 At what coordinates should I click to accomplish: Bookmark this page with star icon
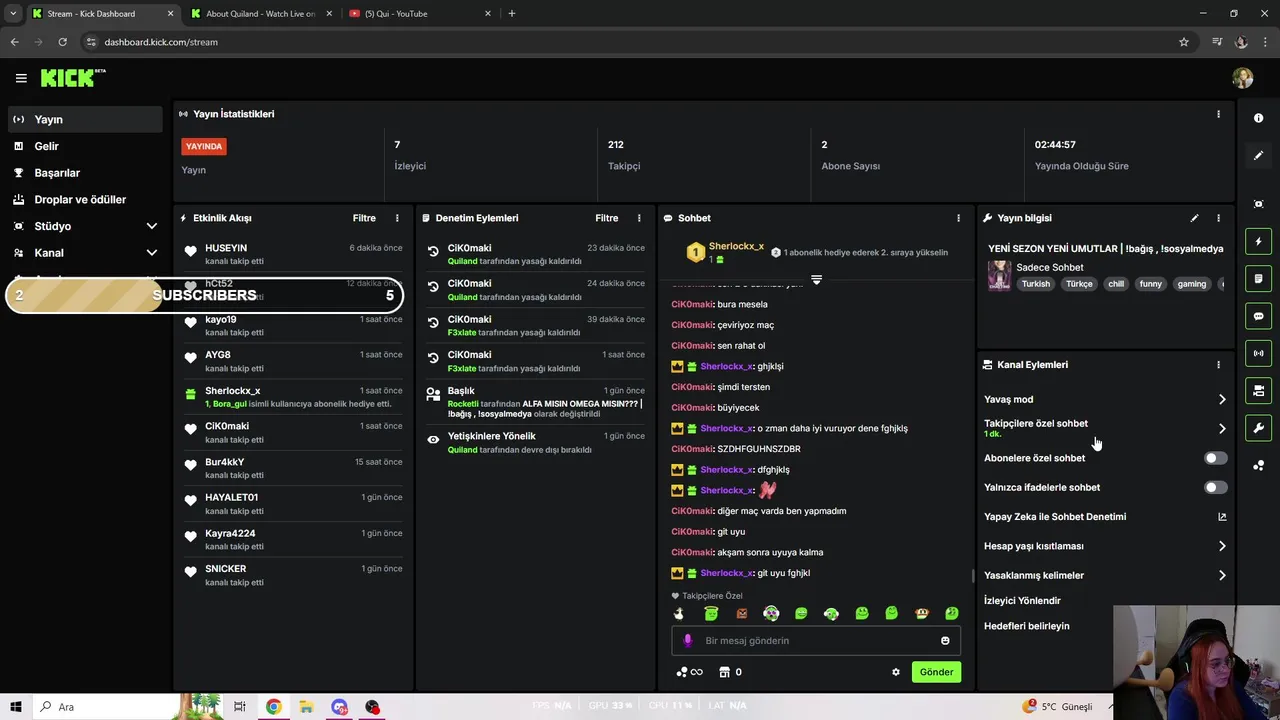[1184, 42]
